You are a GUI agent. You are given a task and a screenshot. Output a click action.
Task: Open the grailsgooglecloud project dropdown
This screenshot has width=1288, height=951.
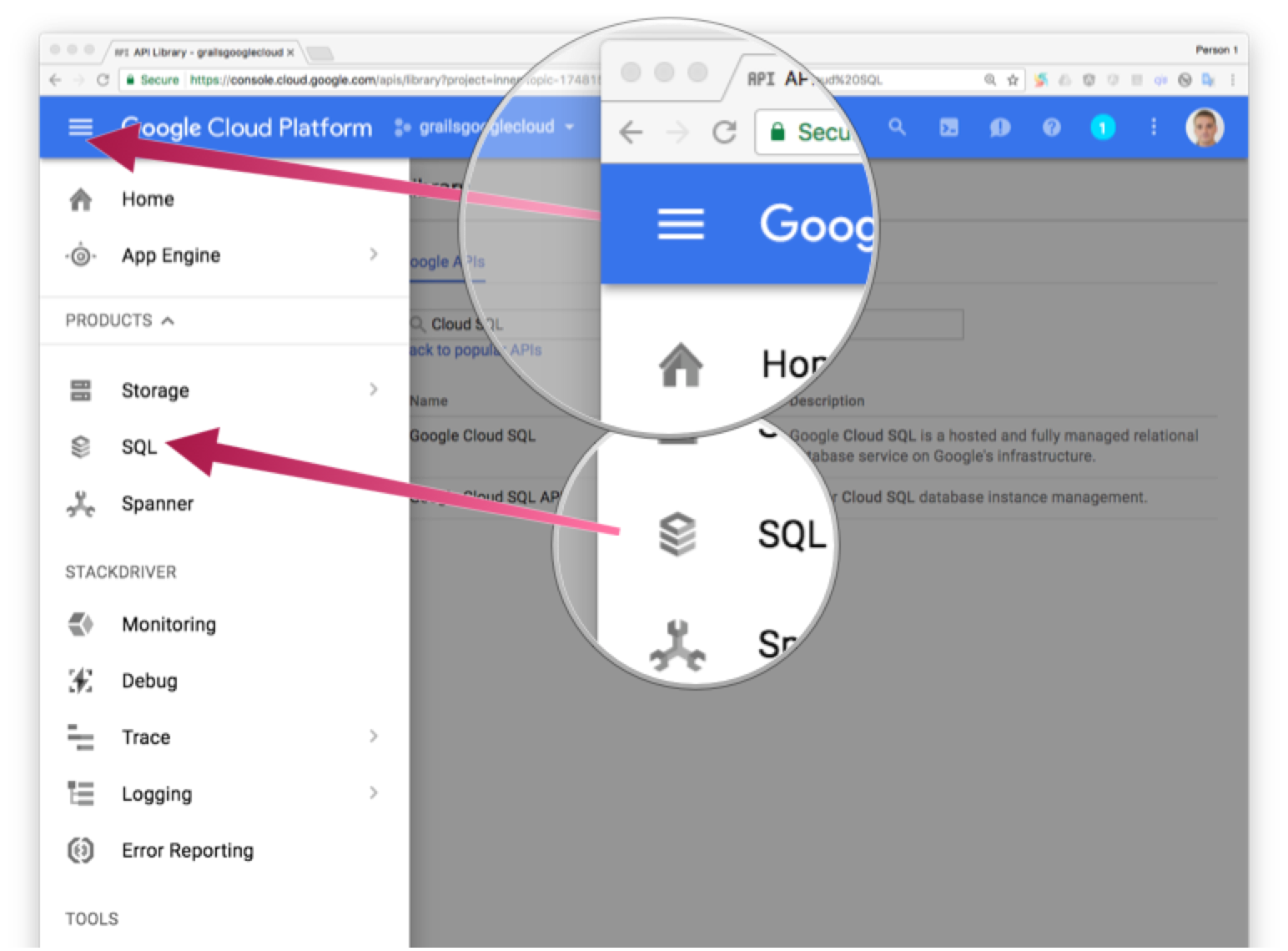tap(484, 127)
